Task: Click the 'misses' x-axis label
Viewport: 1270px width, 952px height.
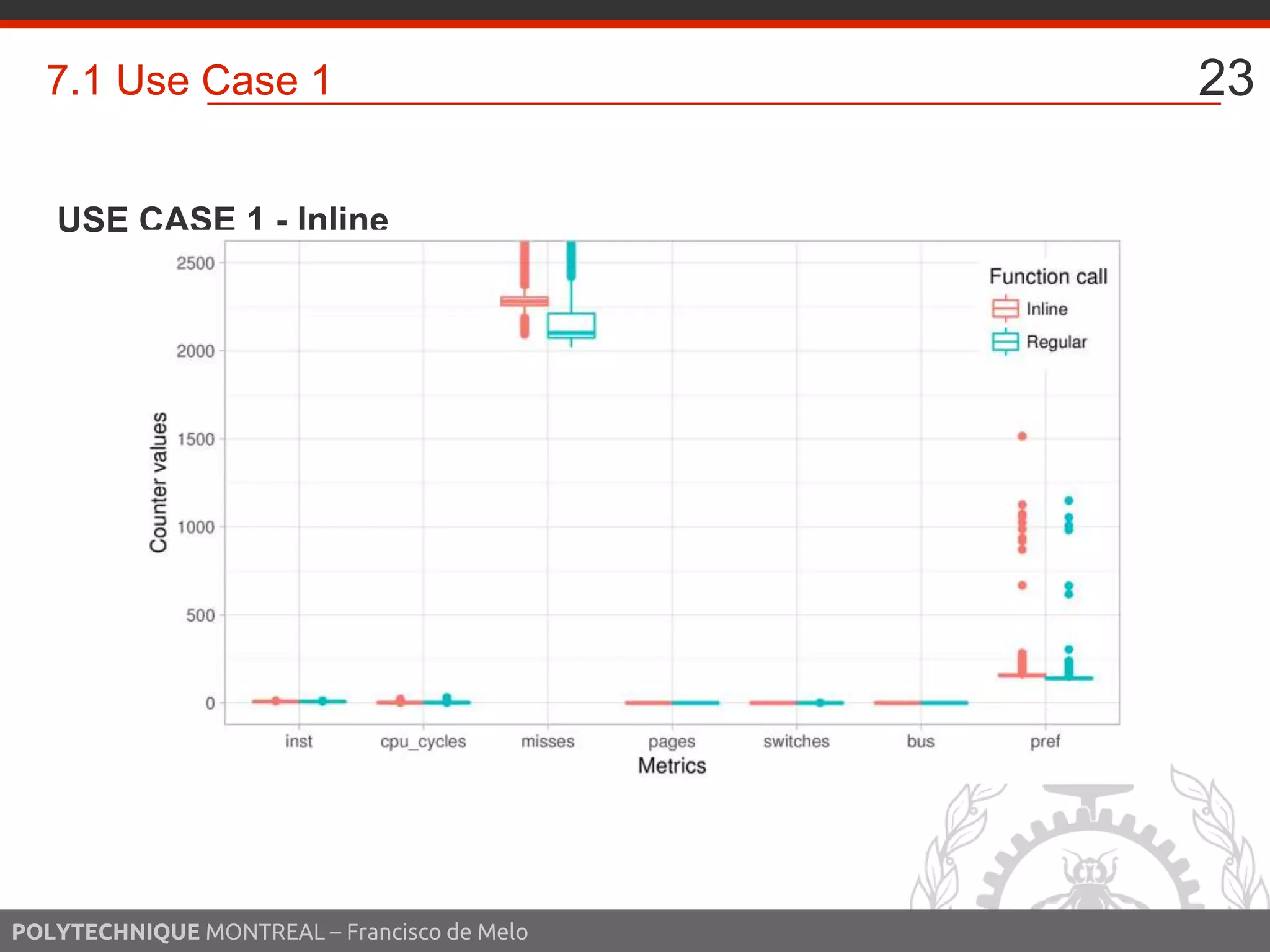Action: click(548, 741)
